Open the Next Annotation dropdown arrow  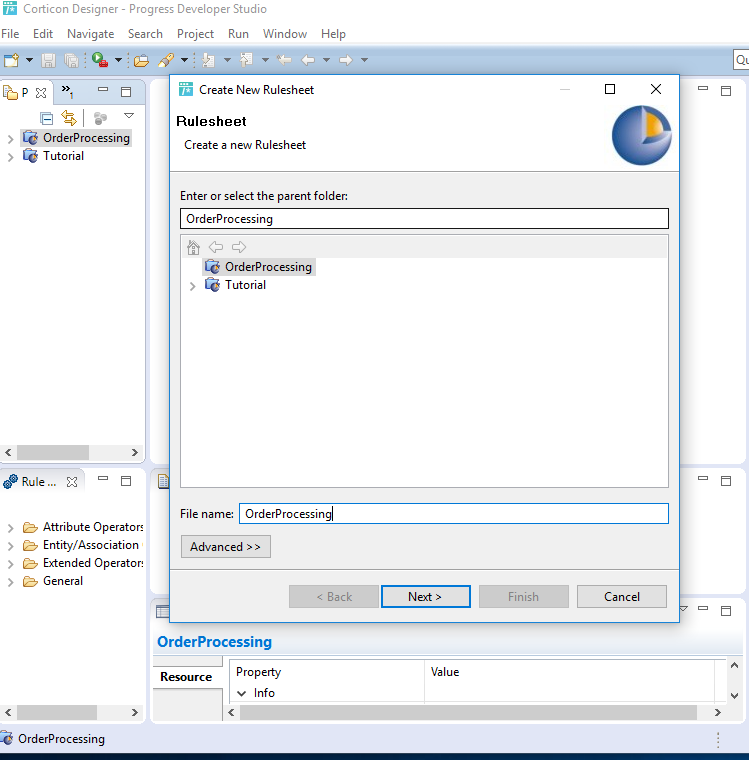coord(227,60)
